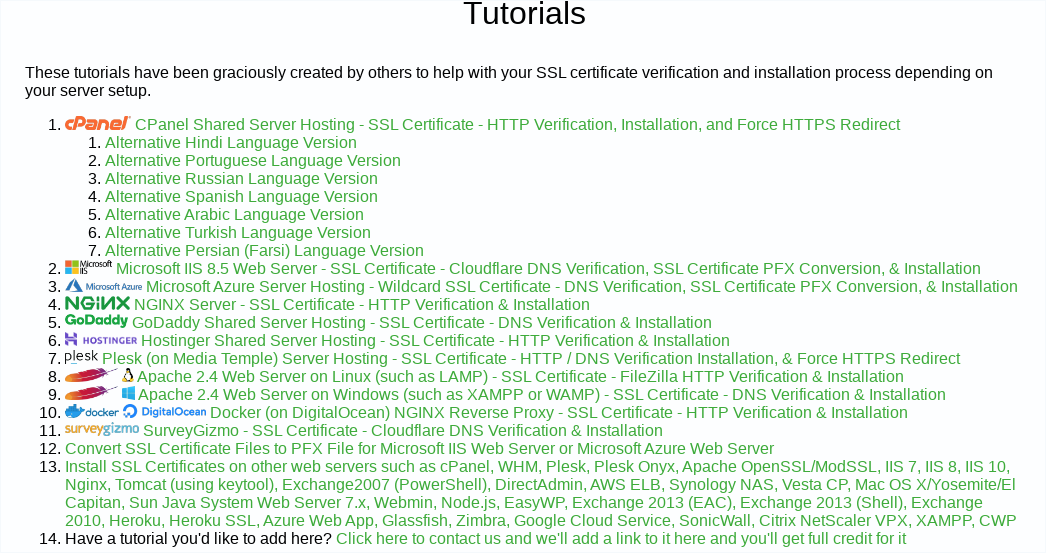Open Alternative Persian (Farsi) Language Version
1046x554 pixels.
pos(264,251)
